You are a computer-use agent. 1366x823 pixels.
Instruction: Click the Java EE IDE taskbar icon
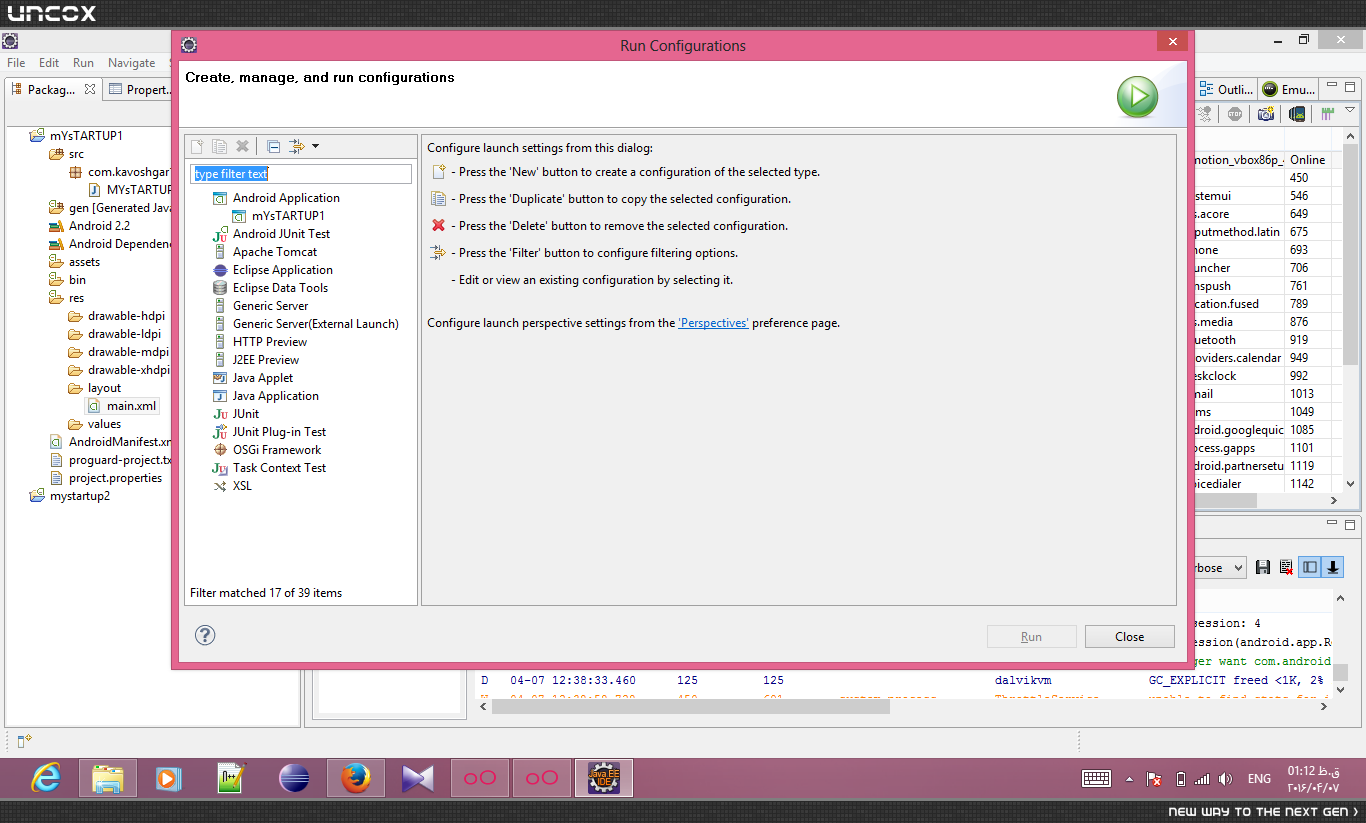point(604,778)
